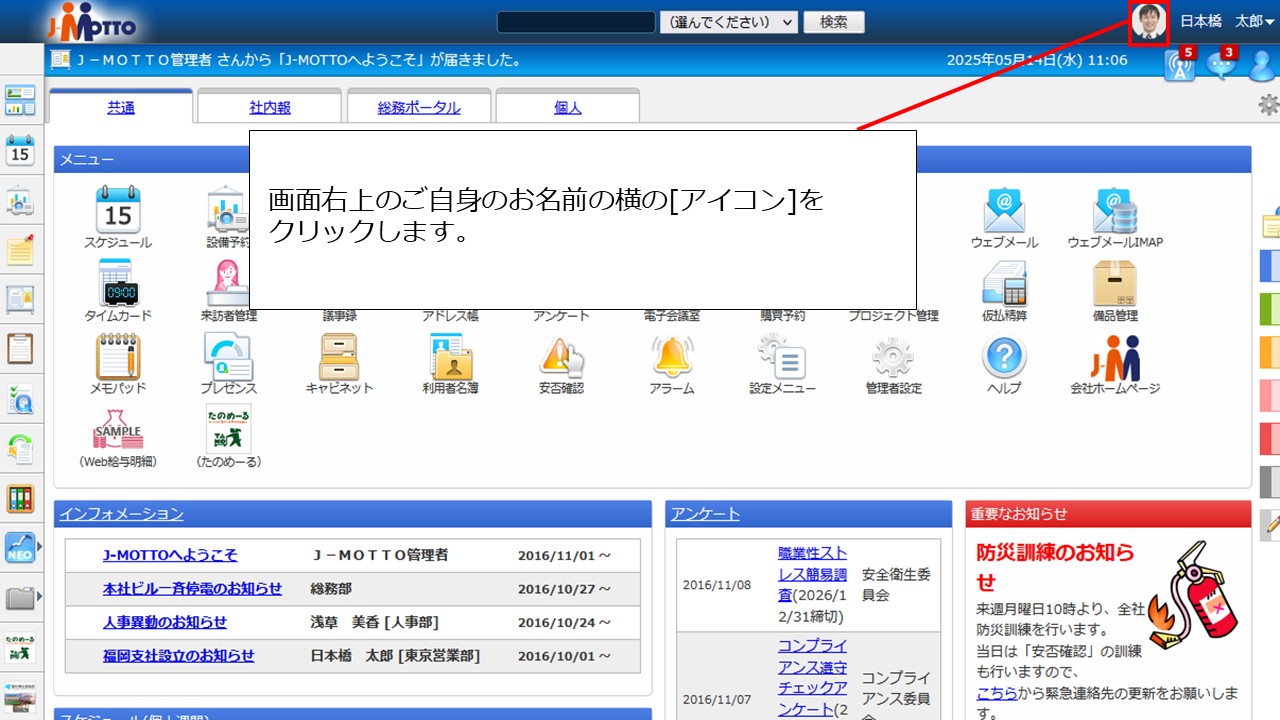The height and width of the screenshot is (720, 1280).
Task: Open the 設定メニュー gear icon
Action: [782, 356]
